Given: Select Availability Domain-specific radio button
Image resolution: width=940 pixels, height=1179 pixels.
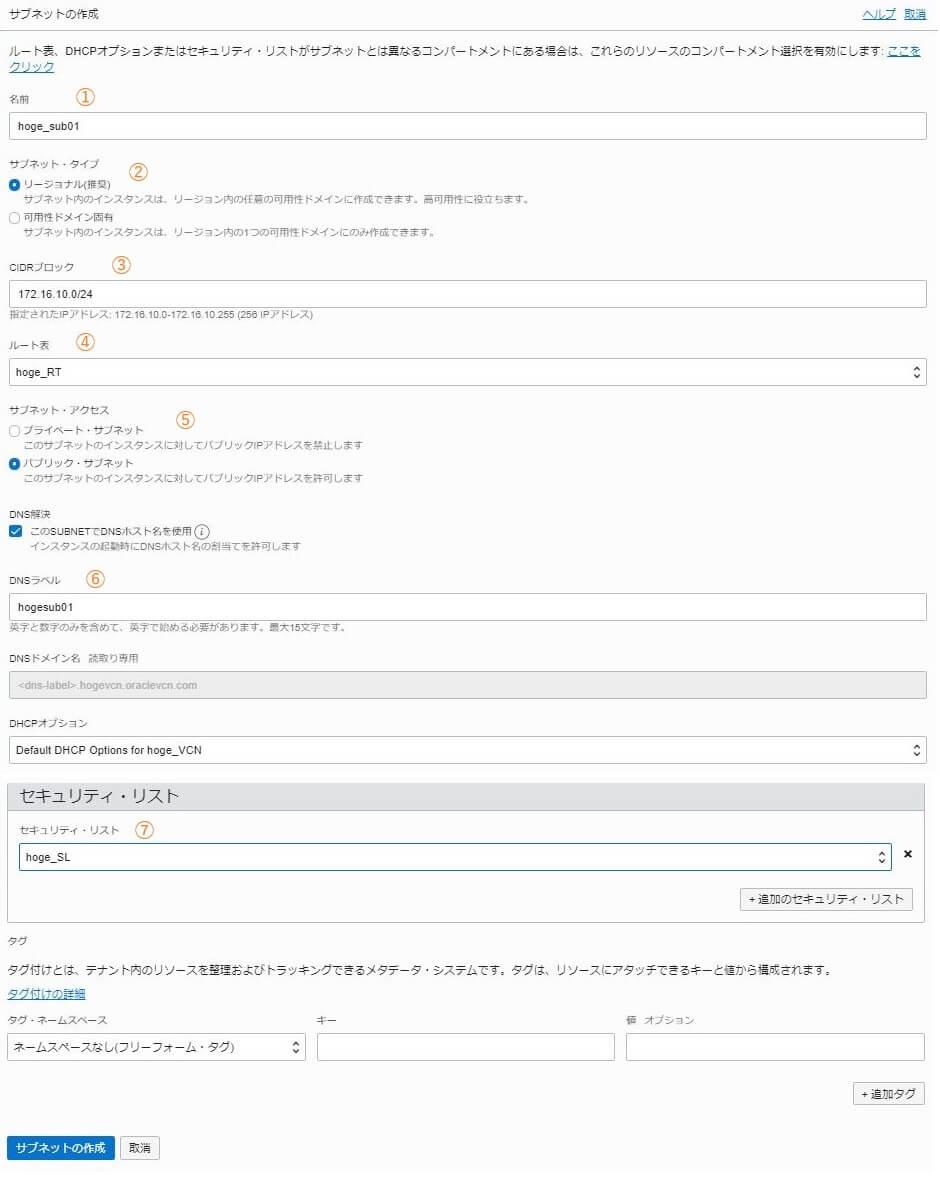Looking at the screenshot, I should point(14,218).
